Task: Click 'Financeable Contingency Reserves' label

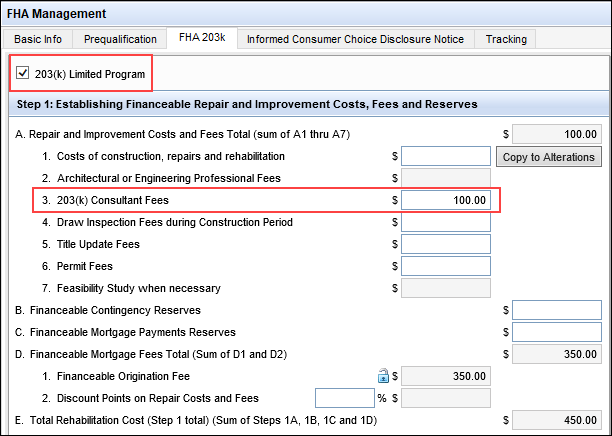Action: pyautogui.click(x=115, y=310)
